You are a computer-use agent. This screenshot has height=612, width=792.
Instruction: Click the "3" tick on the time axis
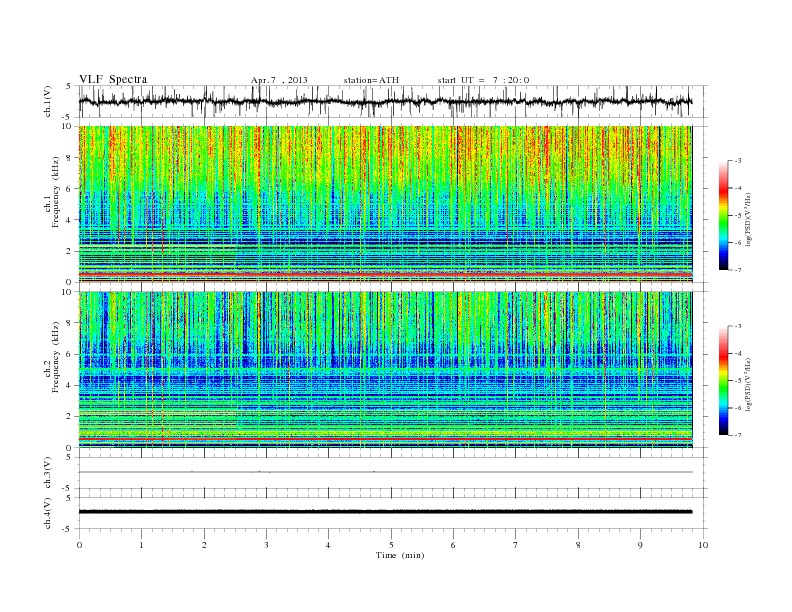tap(266, 545)
